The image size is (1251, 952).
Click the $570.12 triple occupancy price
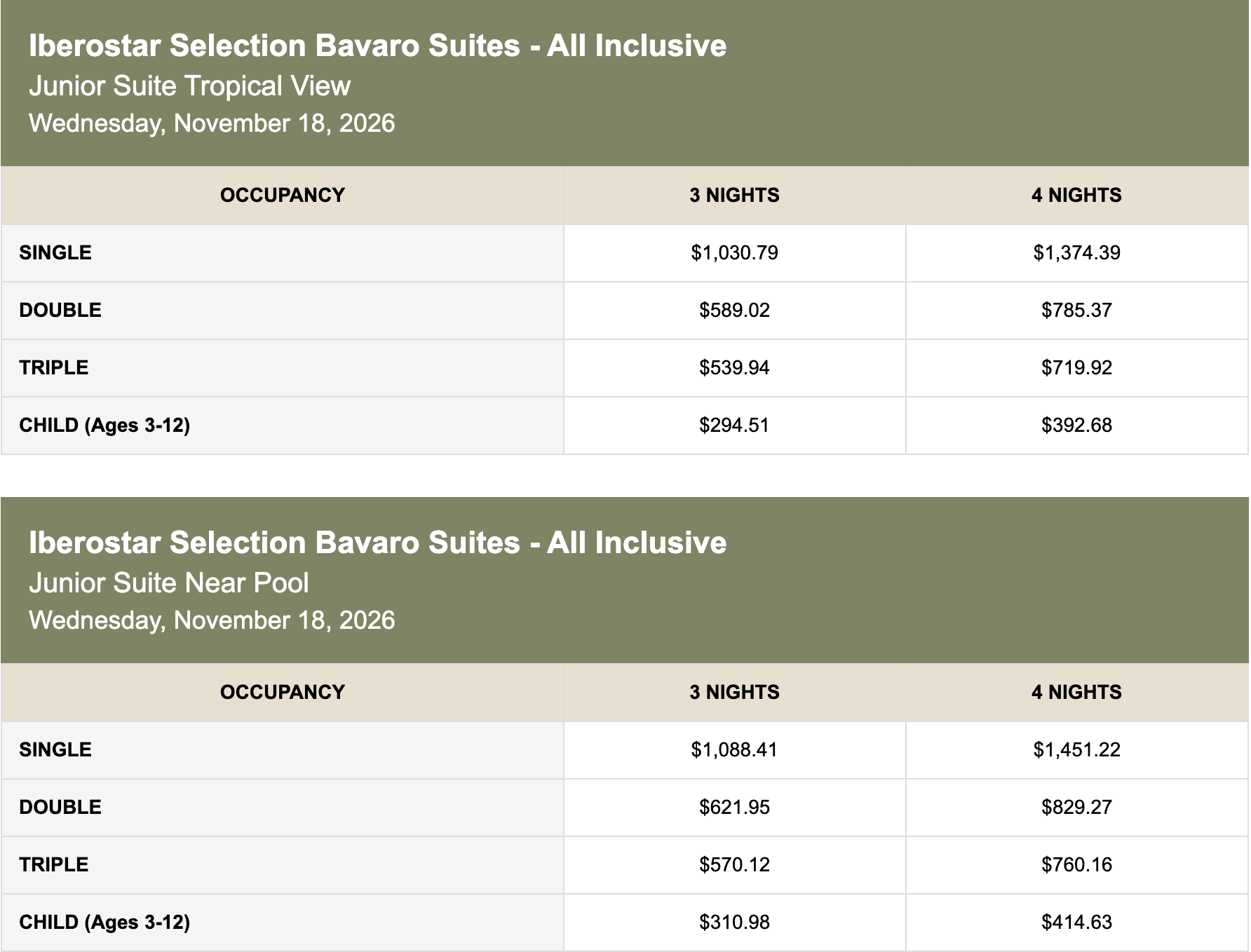tap(734, 864)
